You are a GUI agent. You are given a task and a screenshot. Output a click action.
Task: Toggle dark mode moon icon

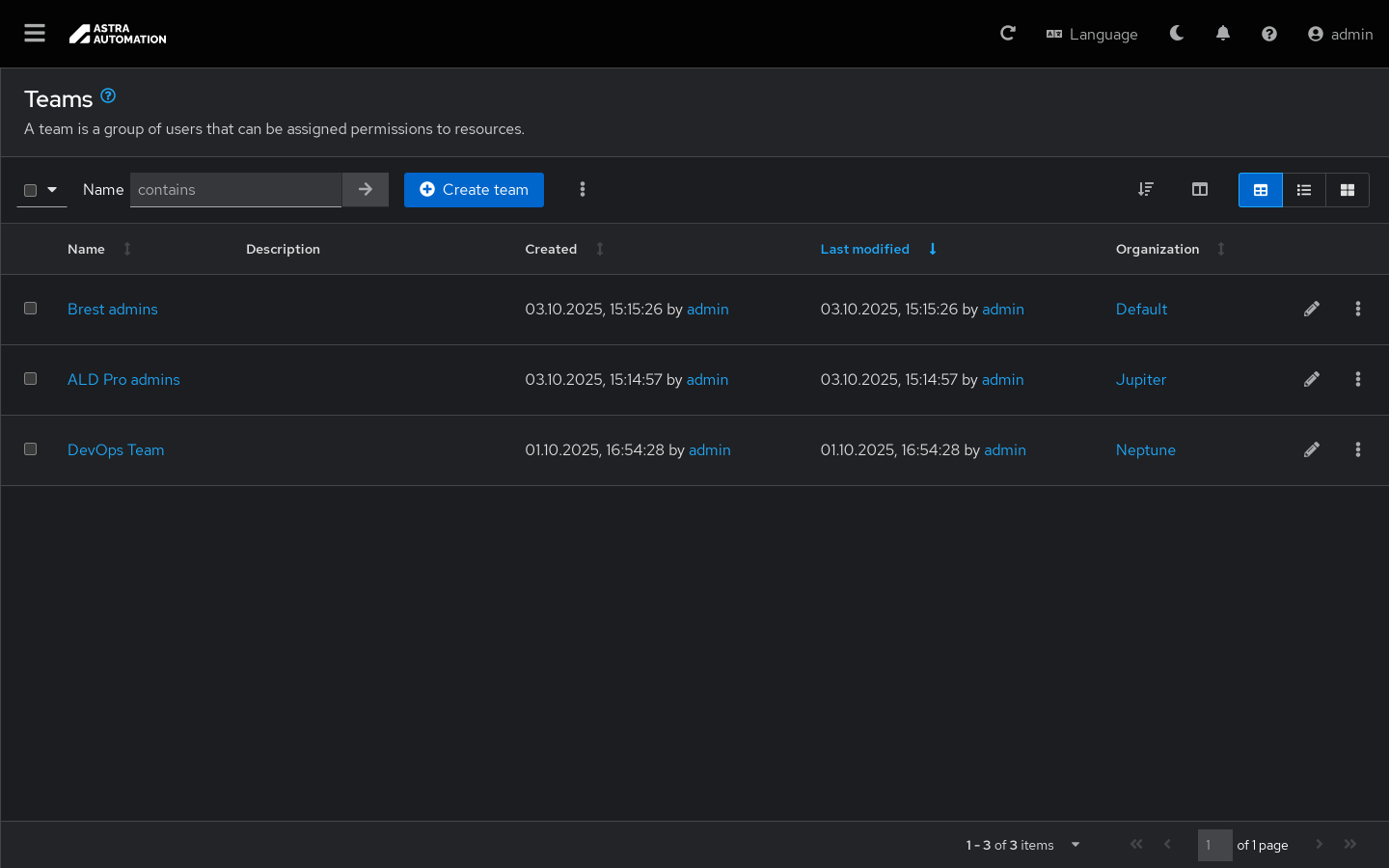pos(1177,34)
